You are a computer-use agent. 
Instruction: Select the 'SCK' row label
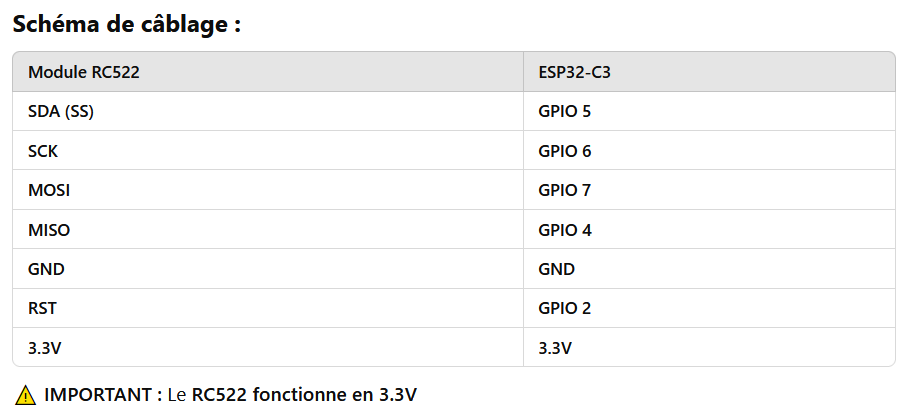coord(268,151)
